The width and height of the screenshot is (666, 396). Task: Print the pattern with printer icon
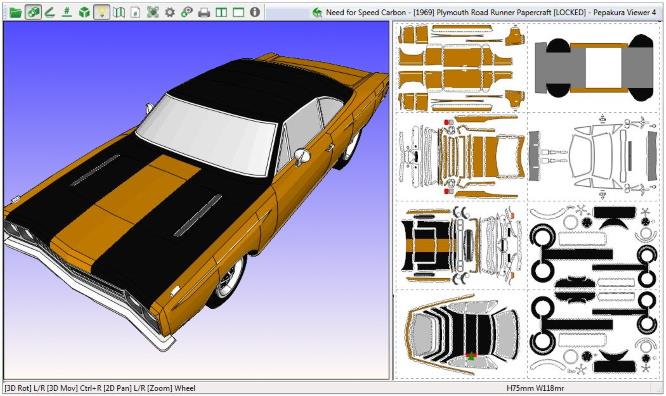[204, 12]
